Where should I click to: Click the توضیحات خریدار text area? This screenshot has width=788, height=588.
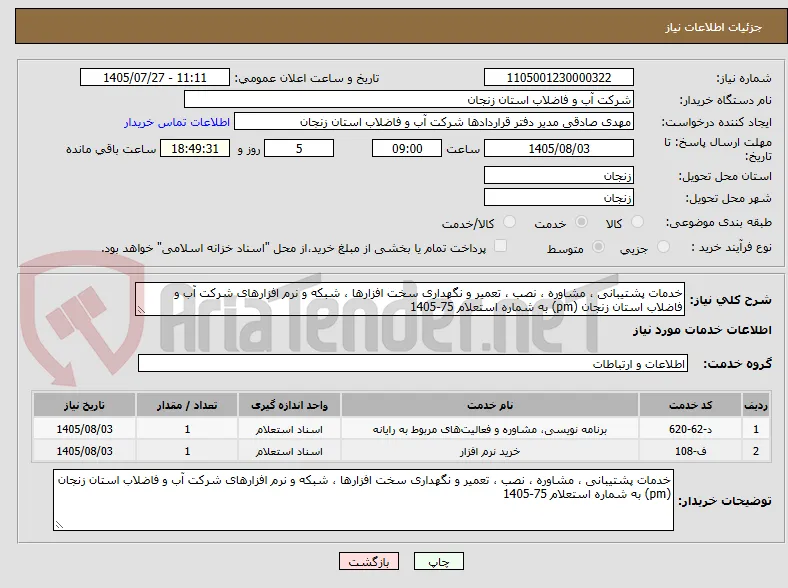[x=363, y=500]
